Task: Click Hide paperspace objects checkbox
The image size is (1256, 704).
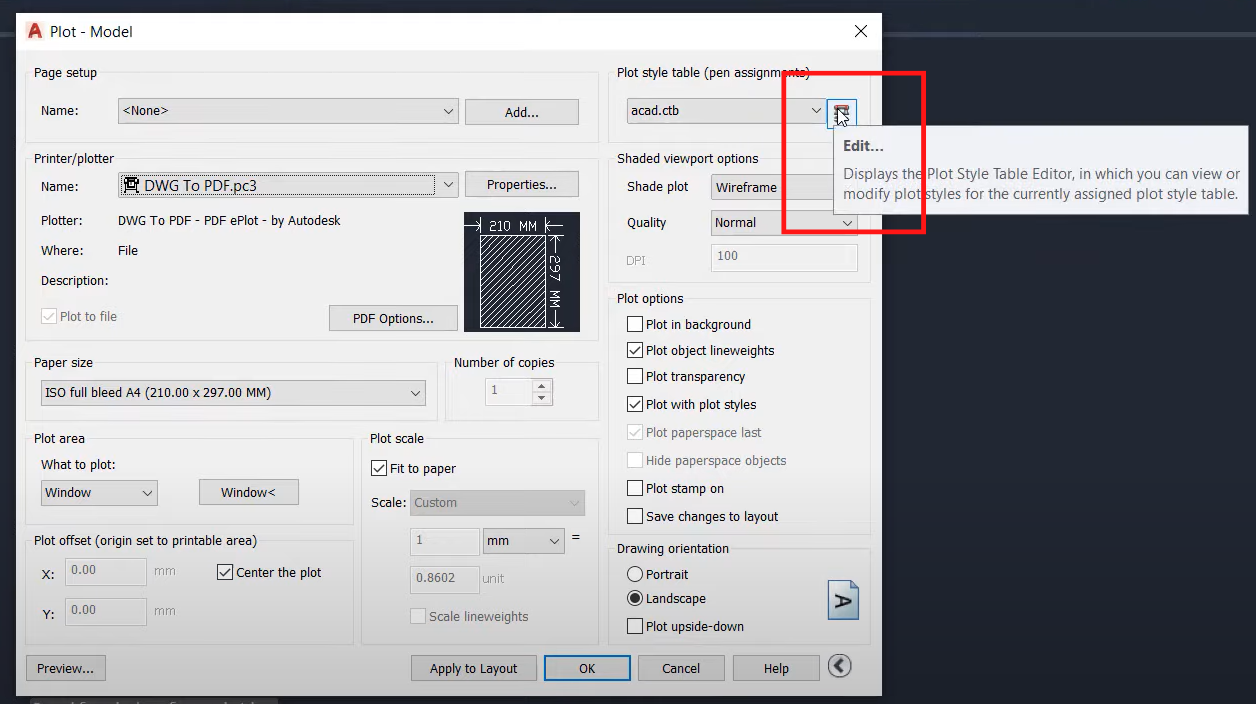Action: pyautogui.click(x=634, y=460)
